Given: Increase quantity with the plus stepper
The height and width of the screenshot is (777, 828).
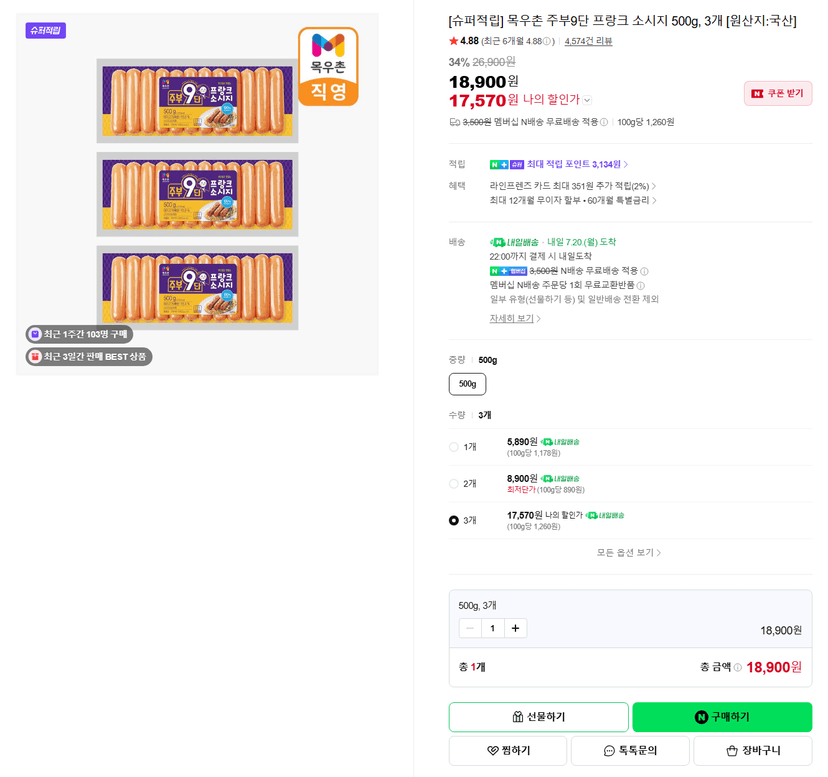Looking at the screenshot, I should [515, 628].
